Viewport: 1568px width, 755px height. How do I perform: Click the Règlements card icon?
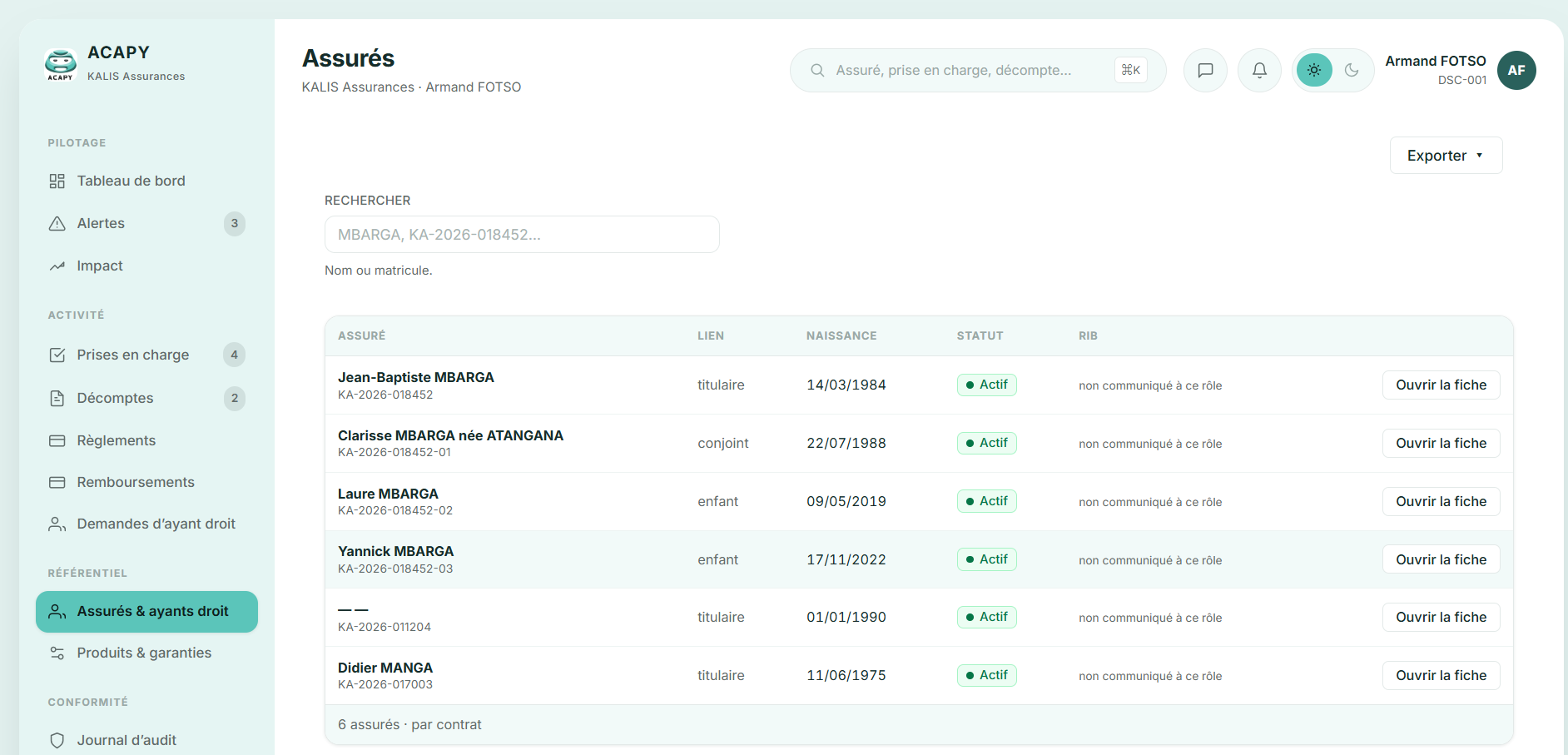point(57,441)
